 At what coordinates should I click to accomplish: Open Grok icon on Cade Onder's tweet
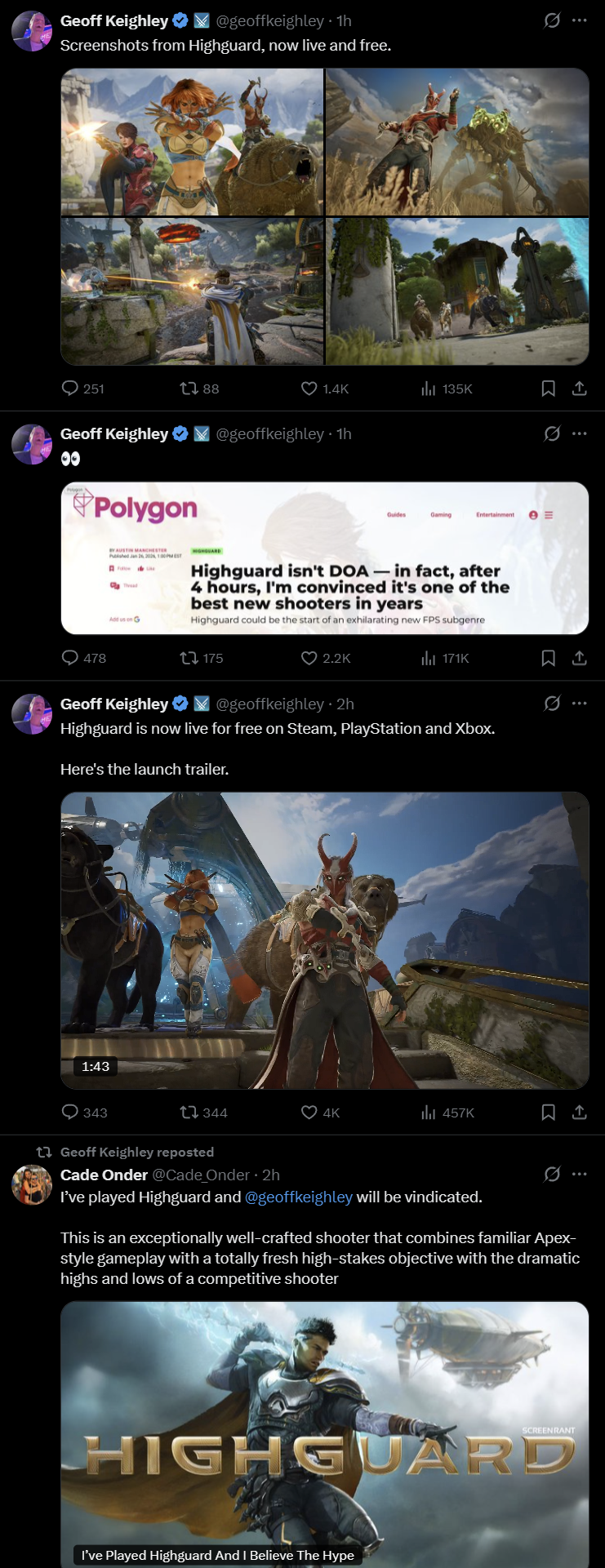553,1174
